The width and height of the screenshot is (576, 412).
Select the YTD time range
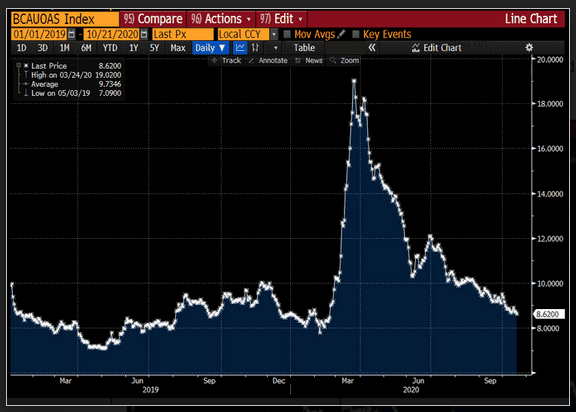coord(110,48)
